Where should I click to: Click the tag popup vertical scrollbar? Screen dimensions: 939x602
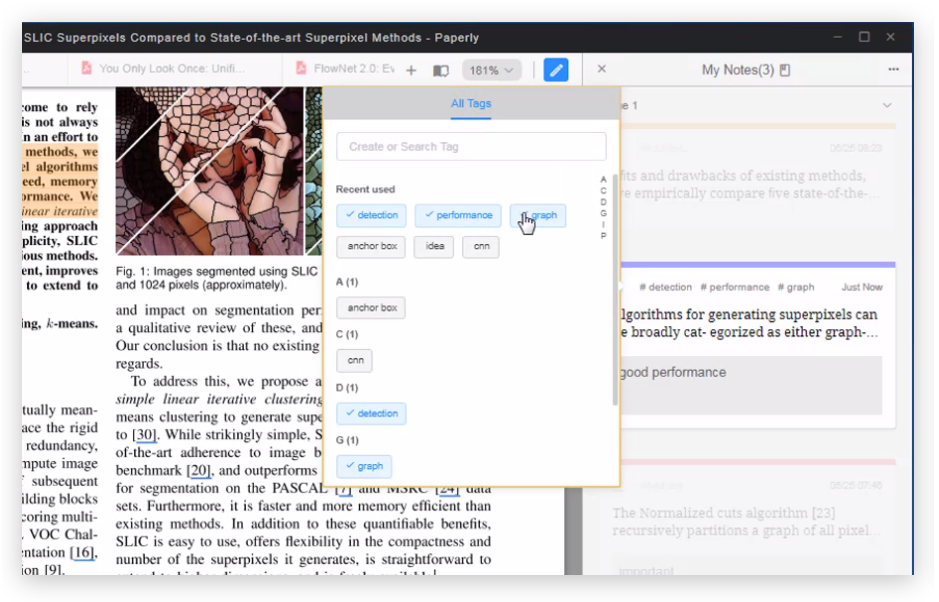[x=615, y=289]
